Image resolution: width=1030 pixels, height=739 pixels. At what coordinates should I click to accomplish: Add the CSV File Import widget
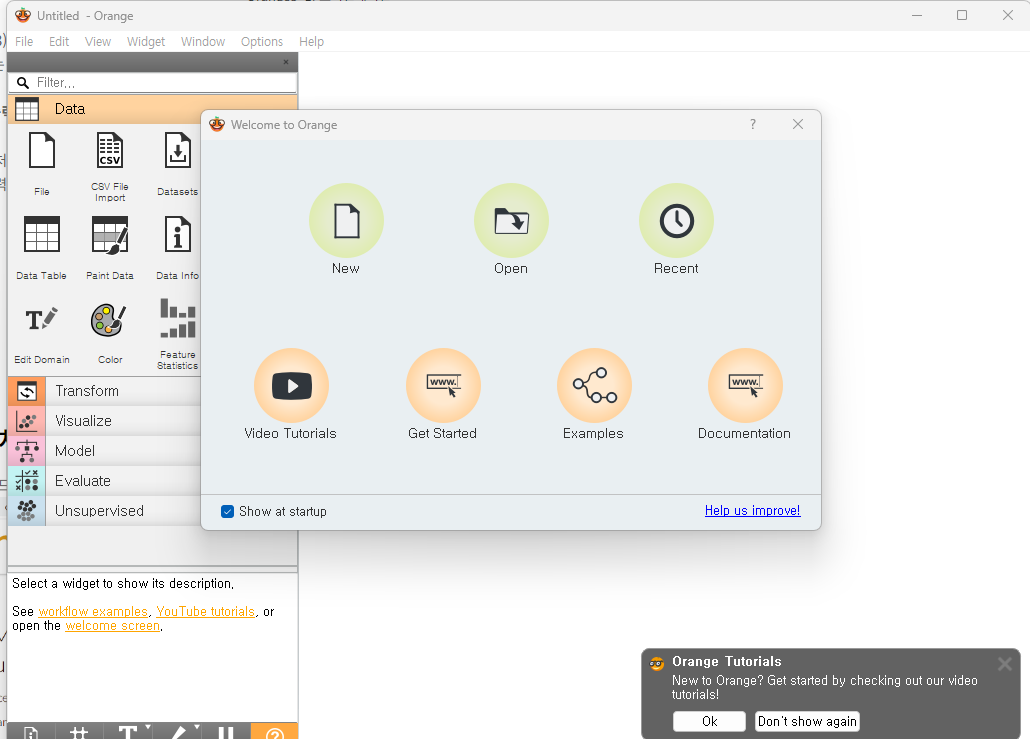tap(110, 166)
